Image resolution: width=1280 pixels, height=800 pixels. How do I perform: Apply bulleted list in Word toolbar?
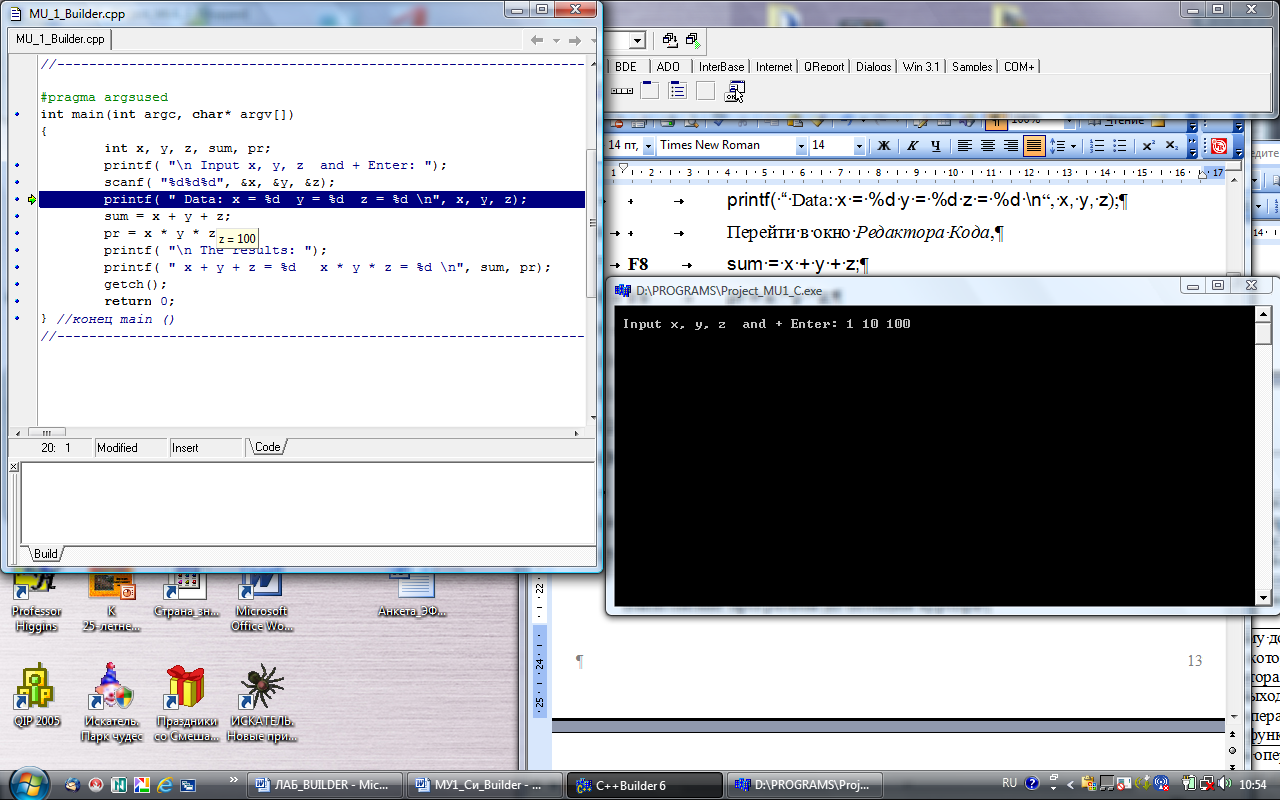point(1121,146)
